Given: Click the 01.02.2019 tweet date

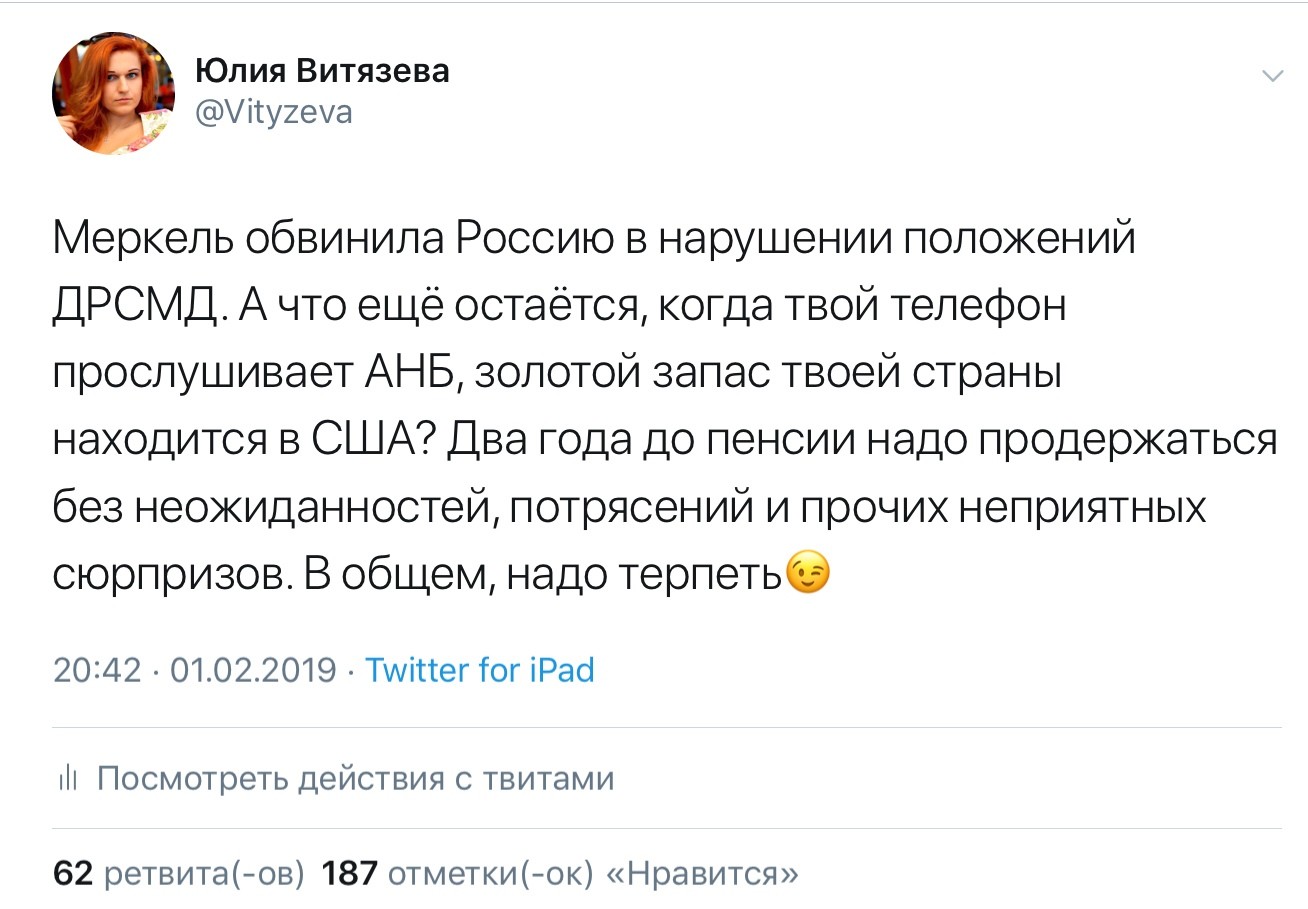Looking at the screenshot, I should 254,669.
